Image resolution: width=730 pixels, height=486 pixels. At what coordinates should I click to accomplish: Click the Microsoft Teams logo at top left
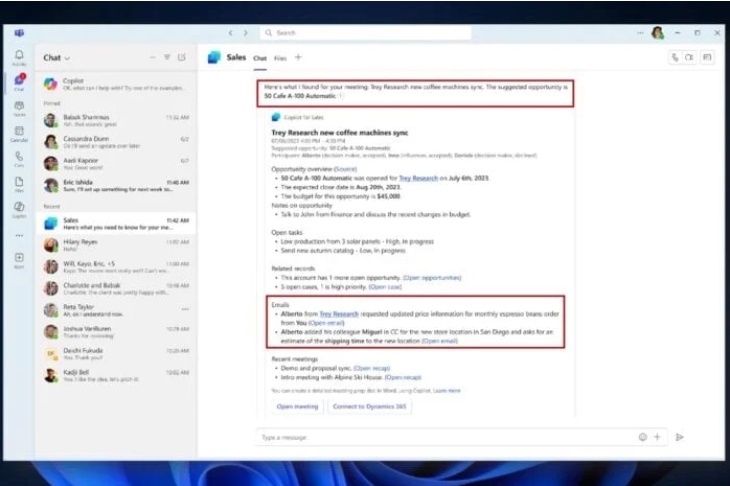pos(19,33)
